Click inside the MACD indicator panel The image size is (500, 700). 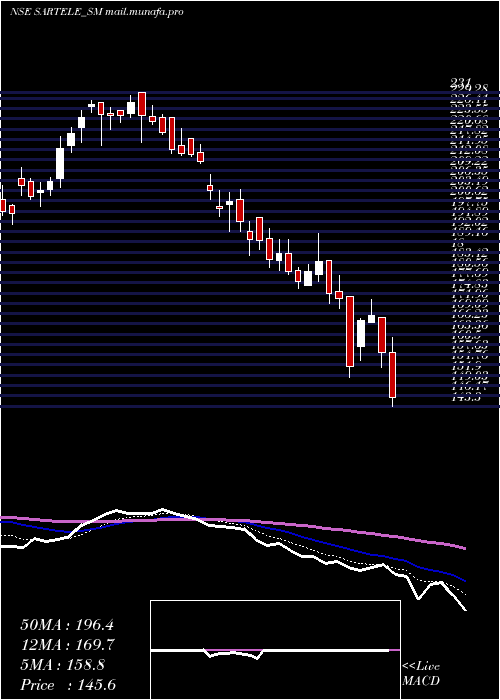275,650
